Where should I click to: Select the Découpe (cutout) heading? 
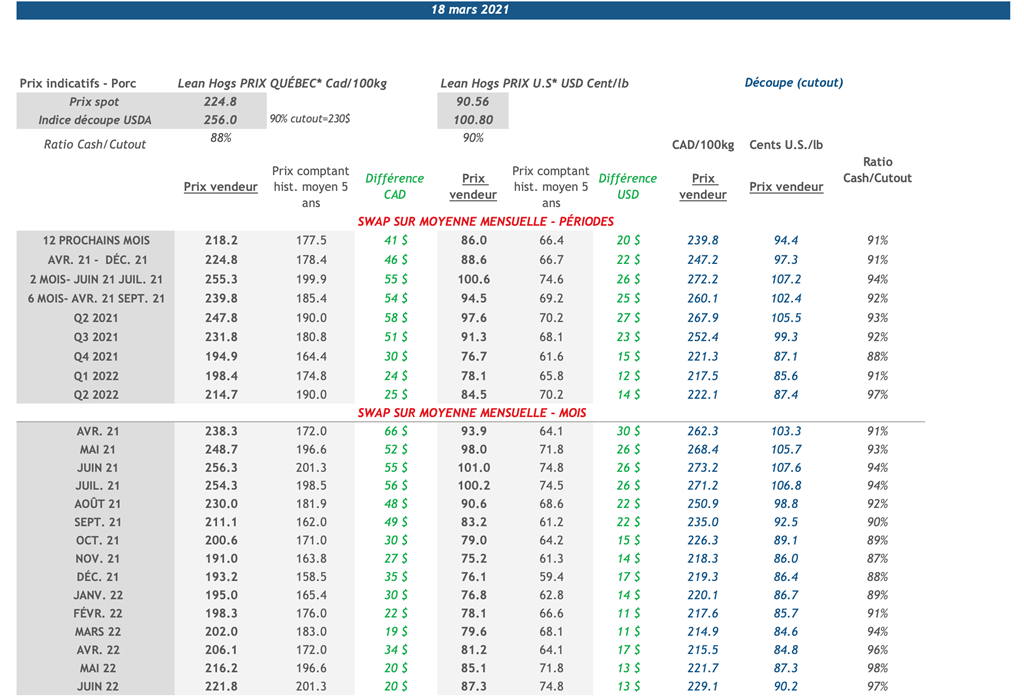pyautogui.click(x=793, y=83)
